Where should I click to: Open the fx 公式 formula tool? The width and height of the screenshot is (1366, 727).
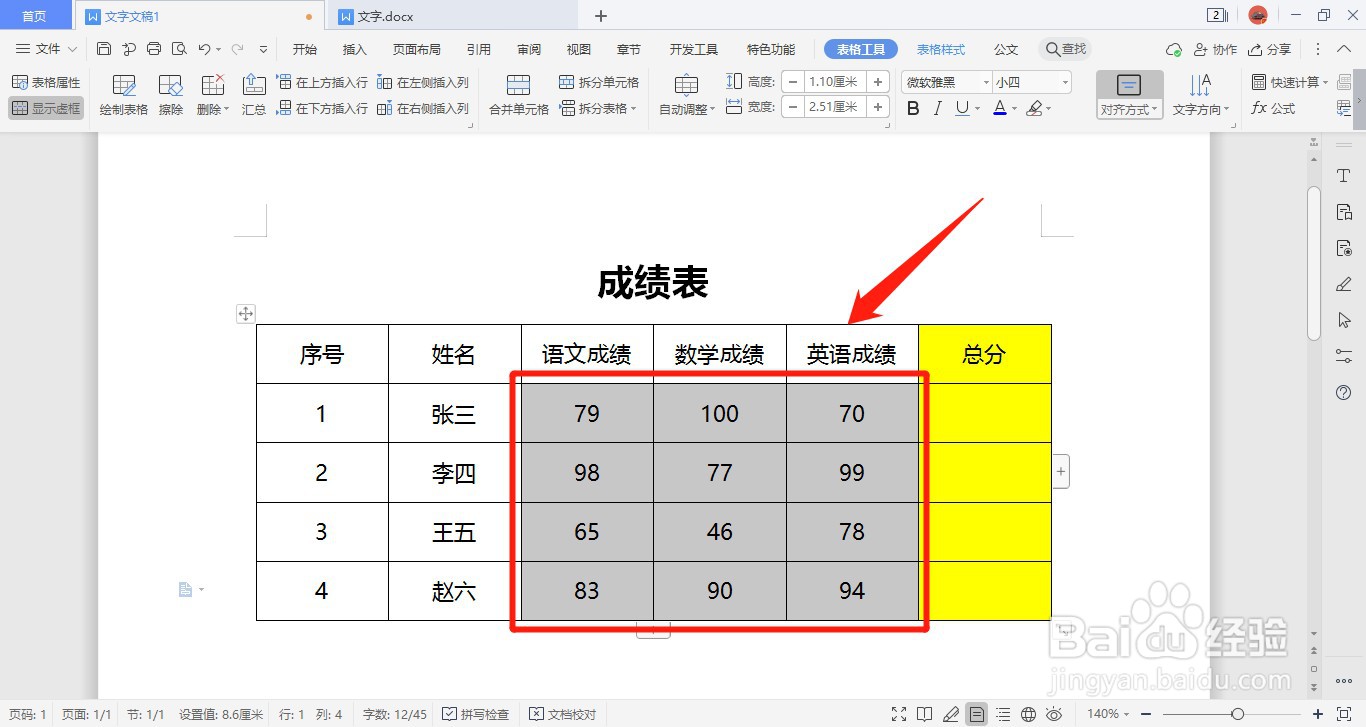pyautogui.click(x=1274, y=108)
